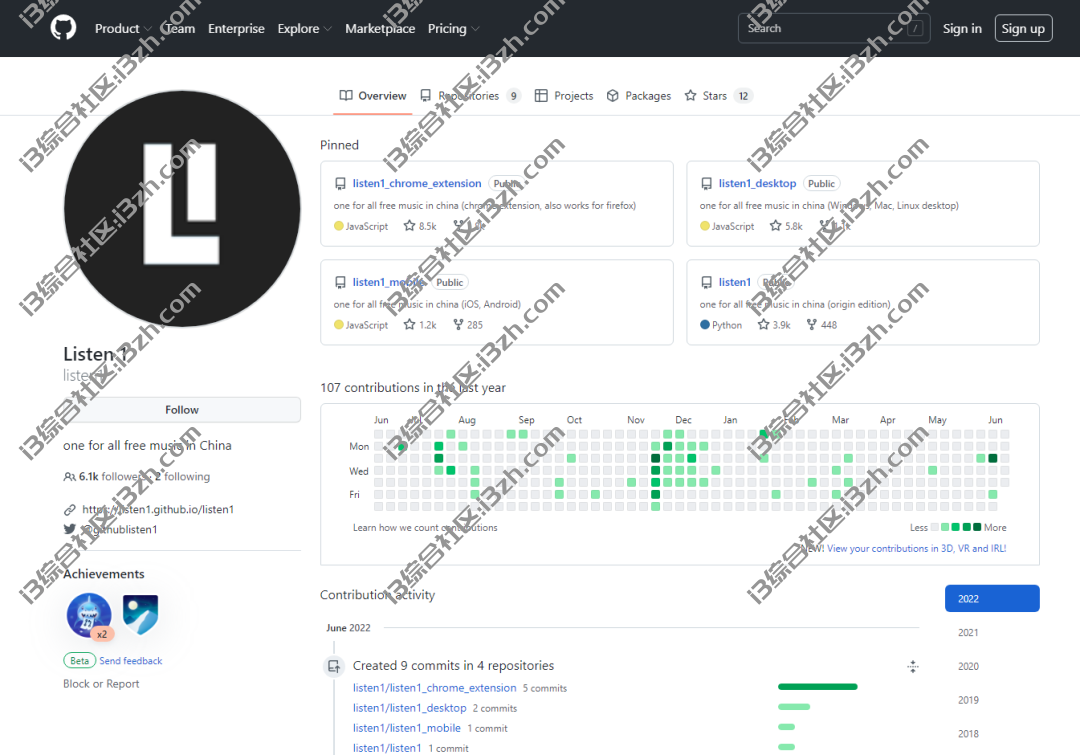Click the Block or Report link
This screenshot has width=1080, height=755.
pyautogui.click(x=101, y=684)
